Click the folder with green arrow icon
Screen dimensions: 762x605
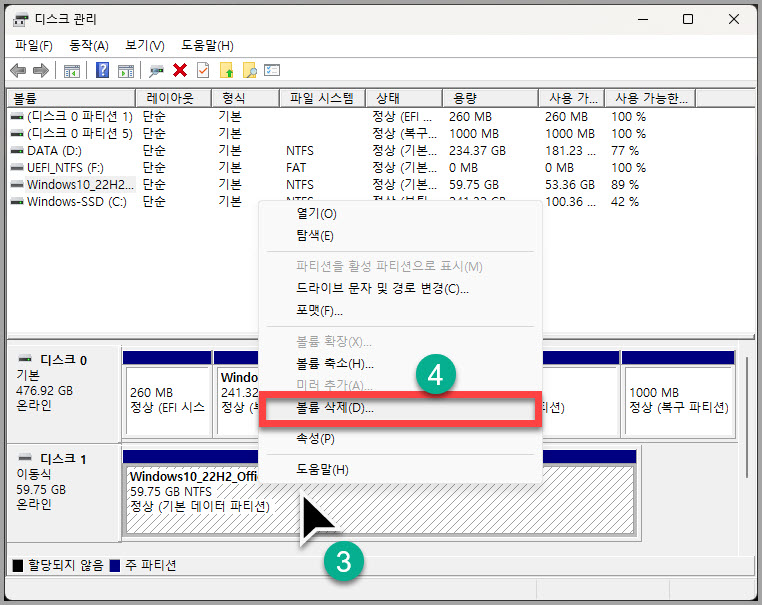click(226, 70)
